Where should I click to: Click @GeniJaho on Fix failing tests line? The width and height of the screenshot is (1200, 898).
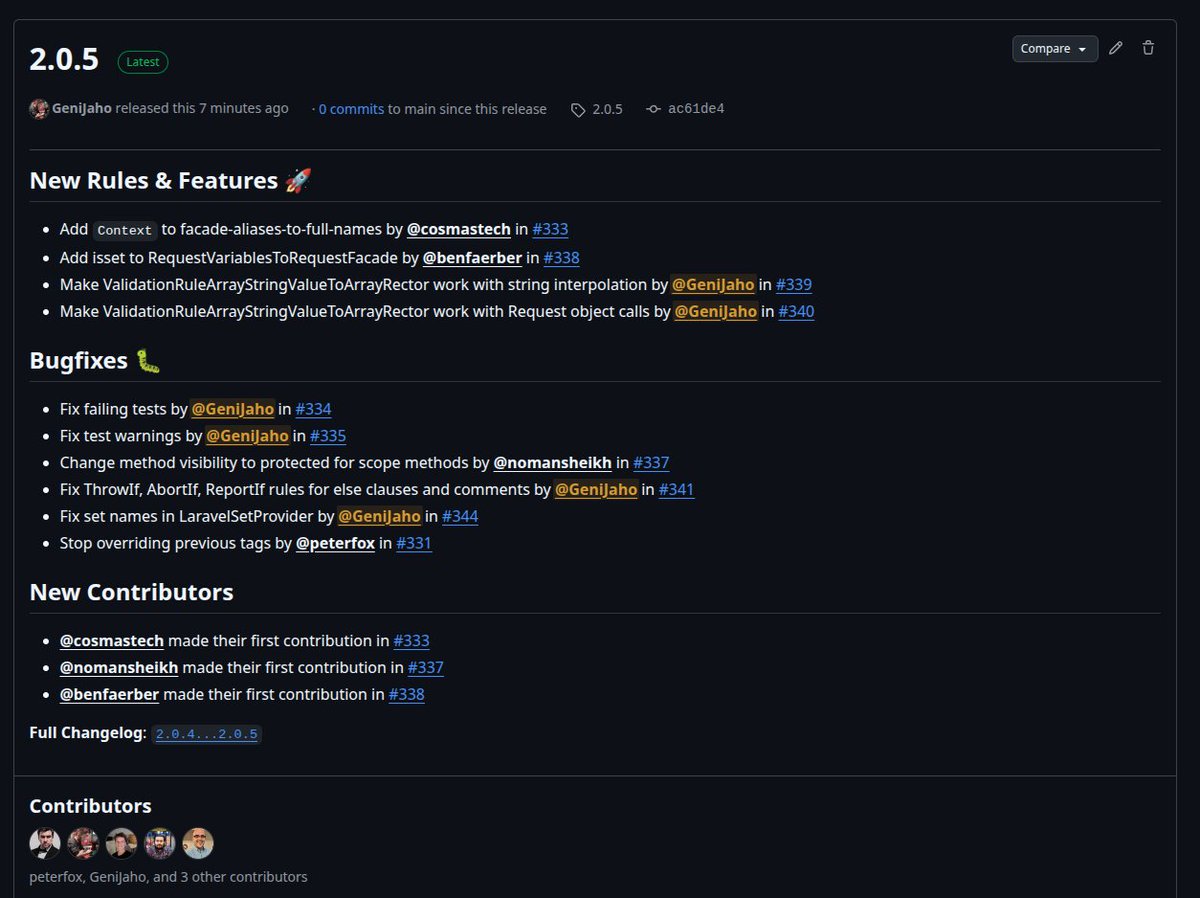233,408
